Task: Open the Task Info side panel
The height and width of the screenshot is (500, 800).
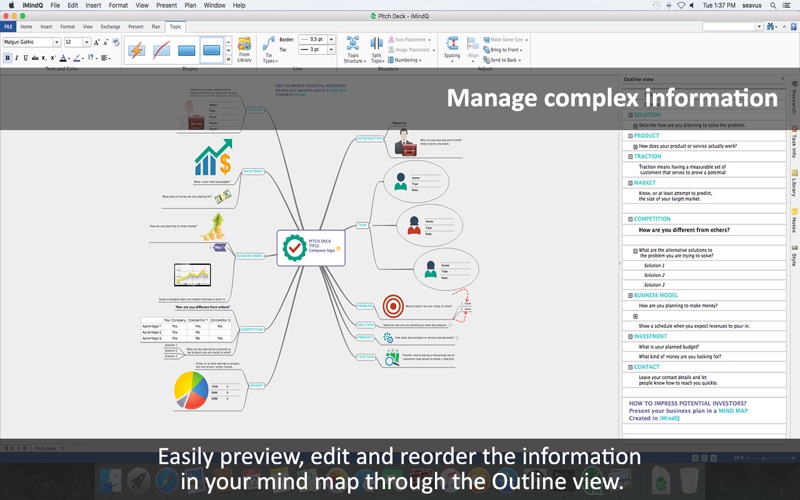Action: [794, 142]
